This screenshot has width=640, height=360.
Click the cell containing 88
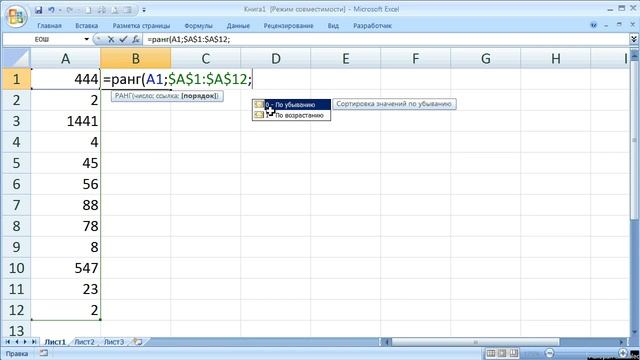point(65,205)
